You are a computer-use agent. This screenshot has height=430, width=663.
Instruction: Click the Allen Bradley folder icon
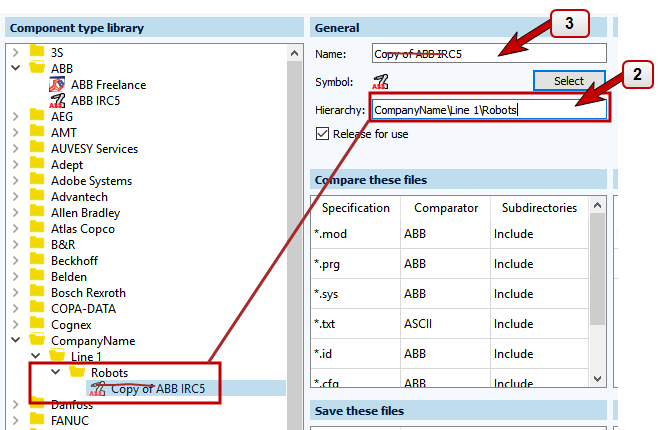tap(37, 212)
